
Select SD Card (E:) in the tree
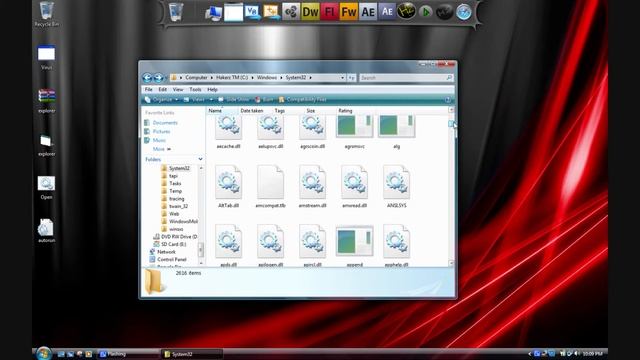click(169, 244)
